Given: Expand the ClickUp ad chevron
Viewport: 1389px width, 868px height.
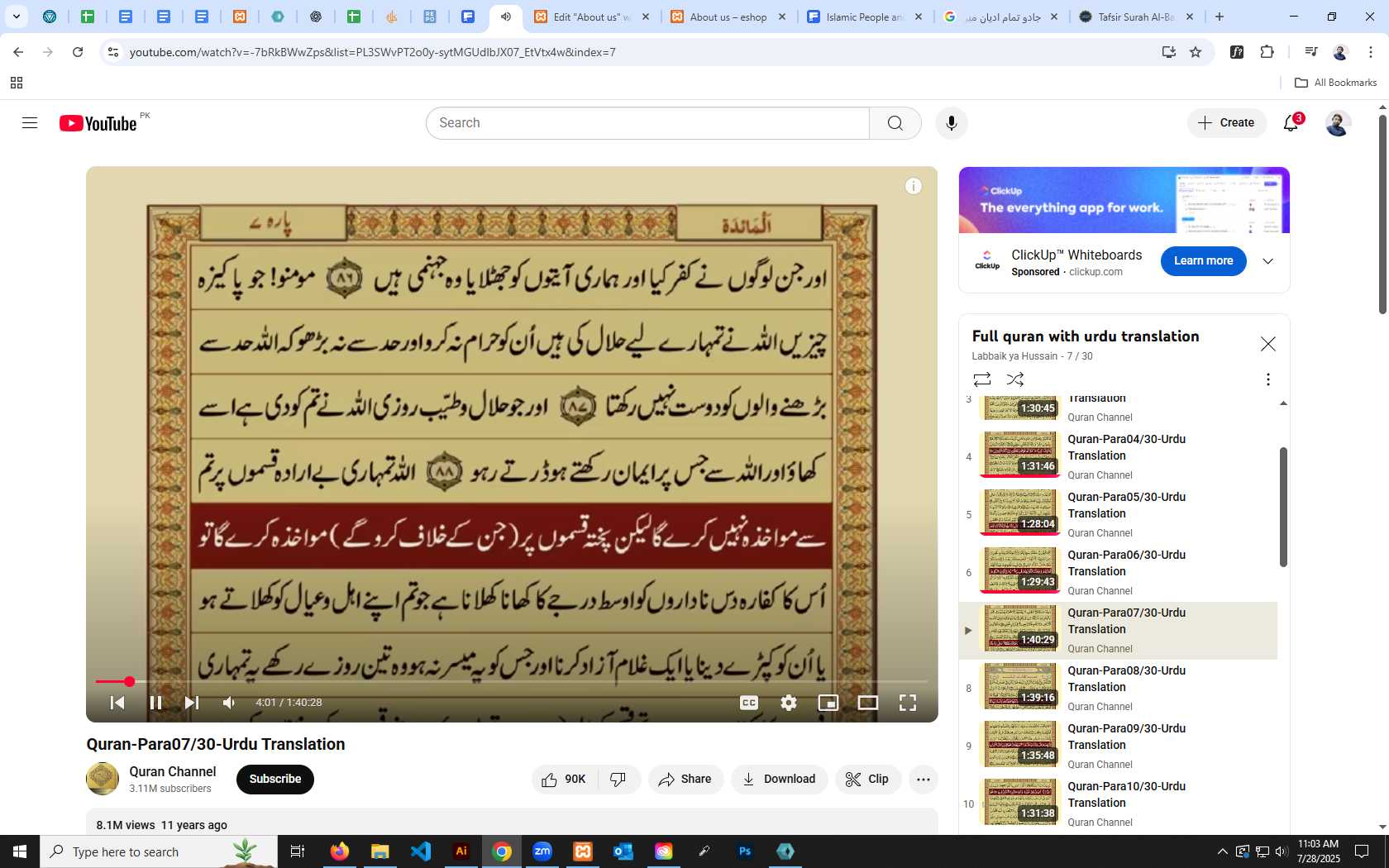Looking at the screenshot, I should pos(1267,261).
